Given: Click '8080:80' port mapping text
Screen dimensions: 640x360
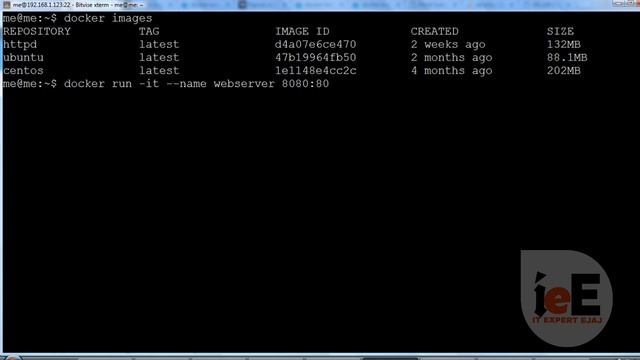Looking at the screenshot, I should 305,84.
